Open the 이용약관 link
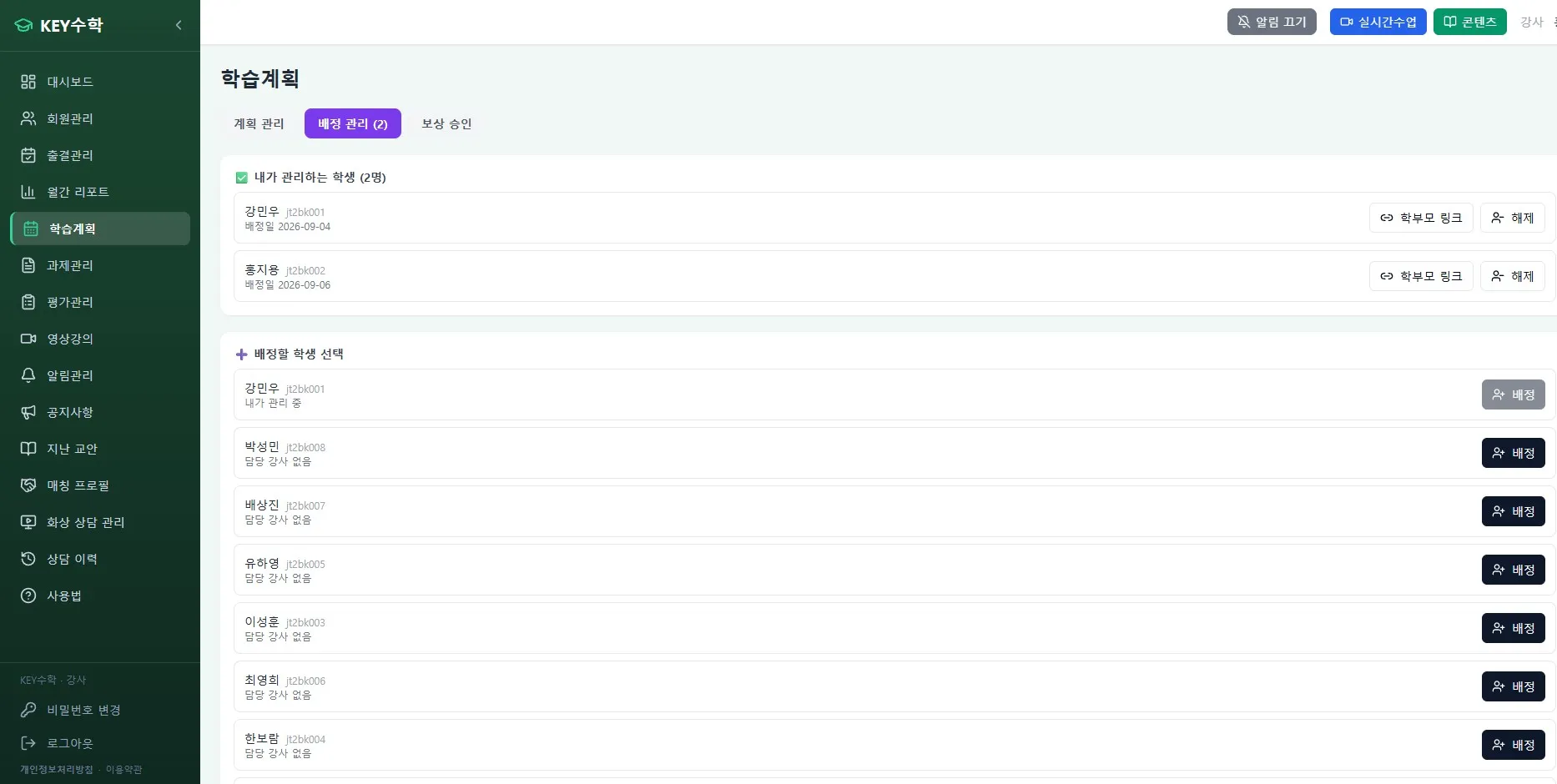The width and height of the screenshot is (1557, 784). point(124,770)
